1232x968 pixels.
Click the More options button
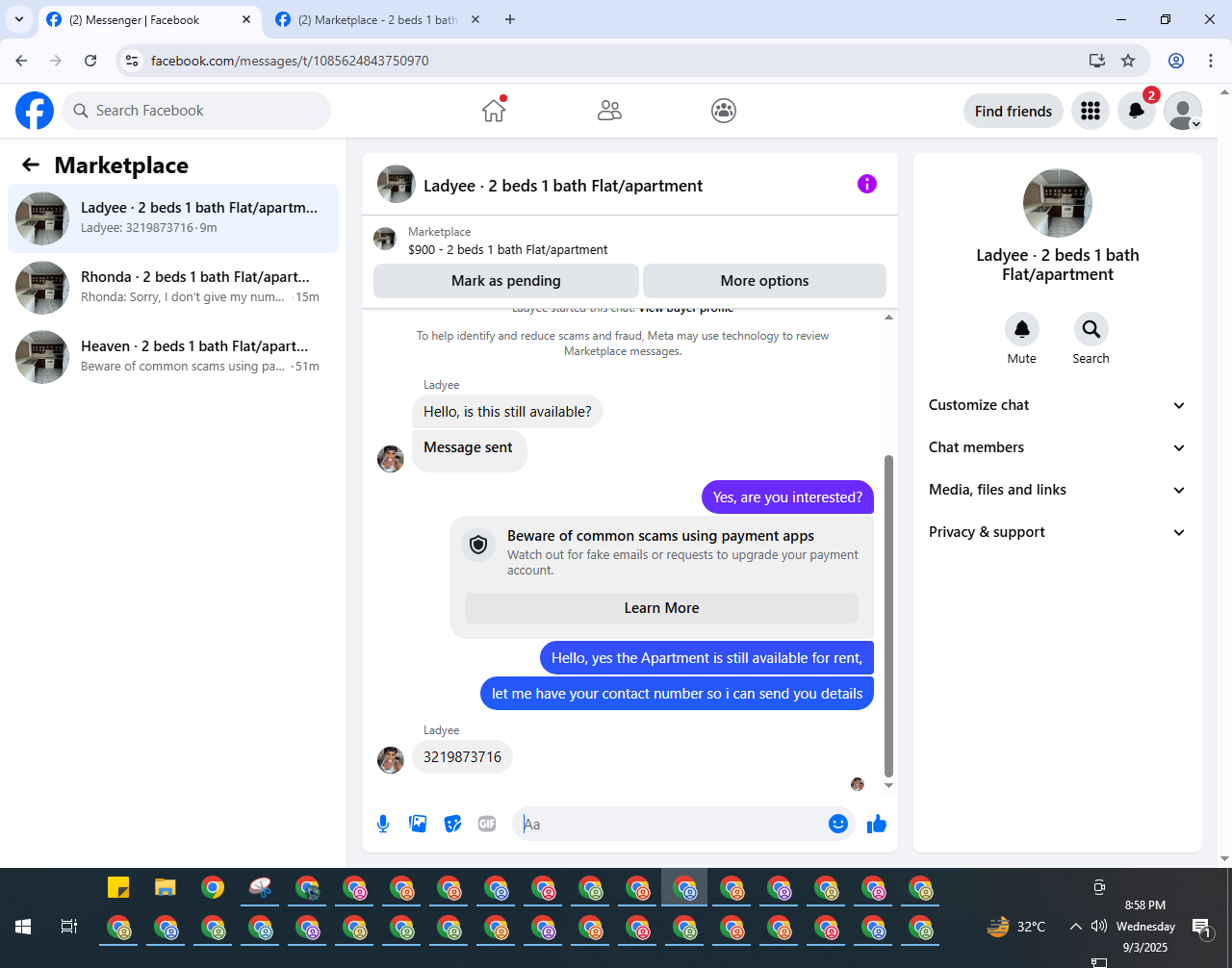point(764,281)
